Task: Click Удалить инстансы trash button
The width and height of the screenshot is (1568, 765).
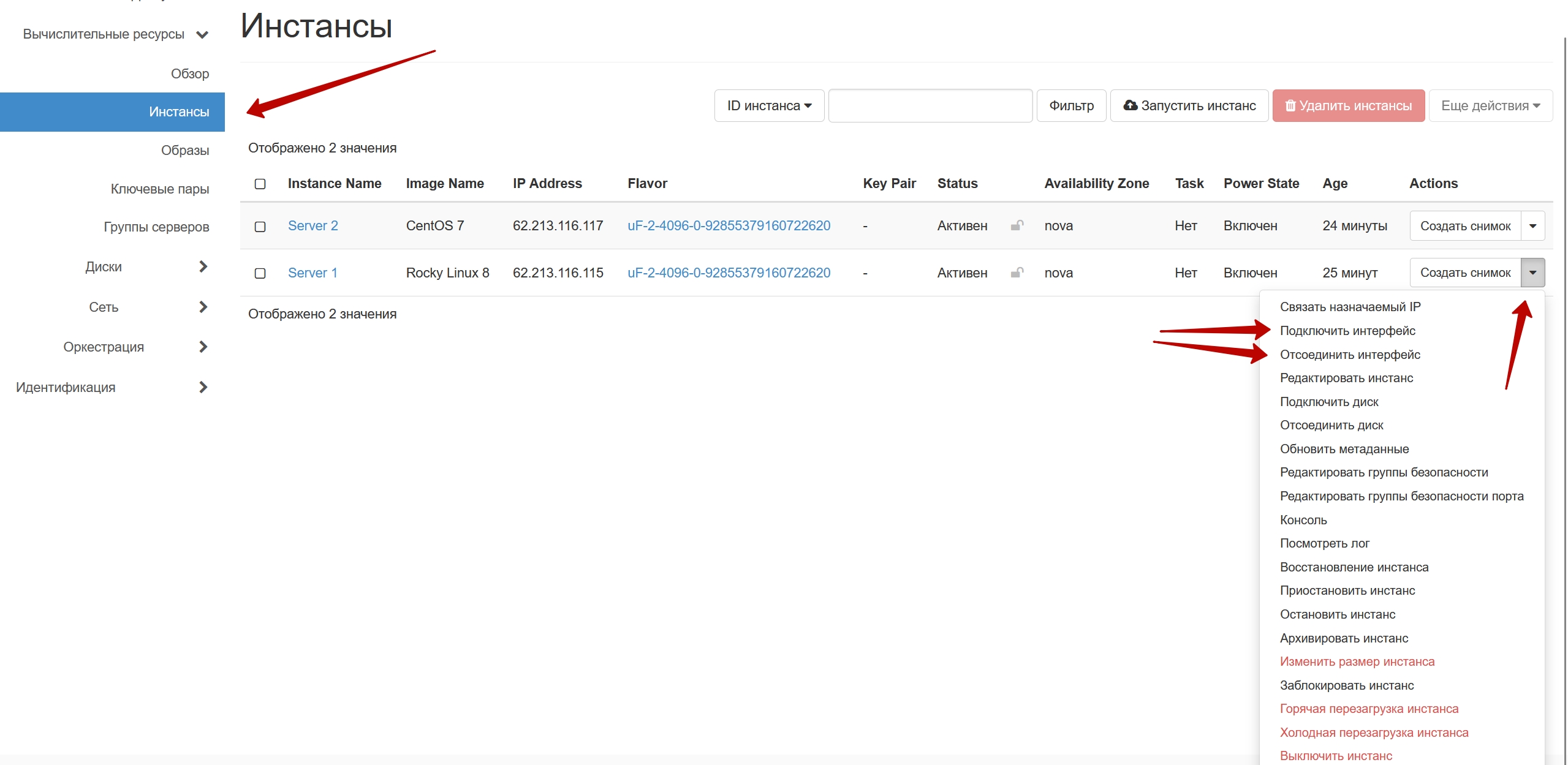Action: pos(1348,105)
